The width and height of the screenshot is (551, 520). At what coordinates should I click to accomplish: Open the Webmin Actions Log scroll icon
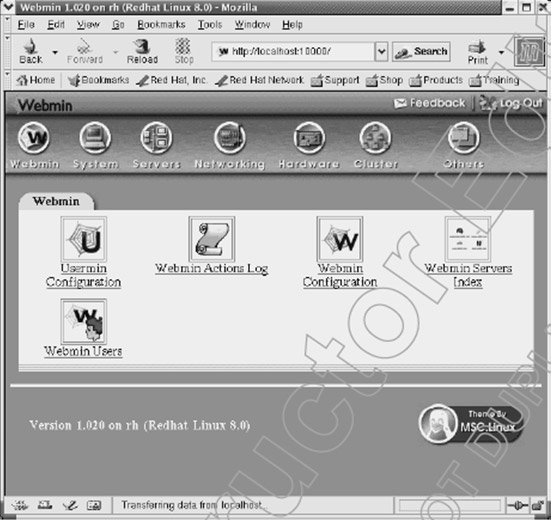coord(212,239)
